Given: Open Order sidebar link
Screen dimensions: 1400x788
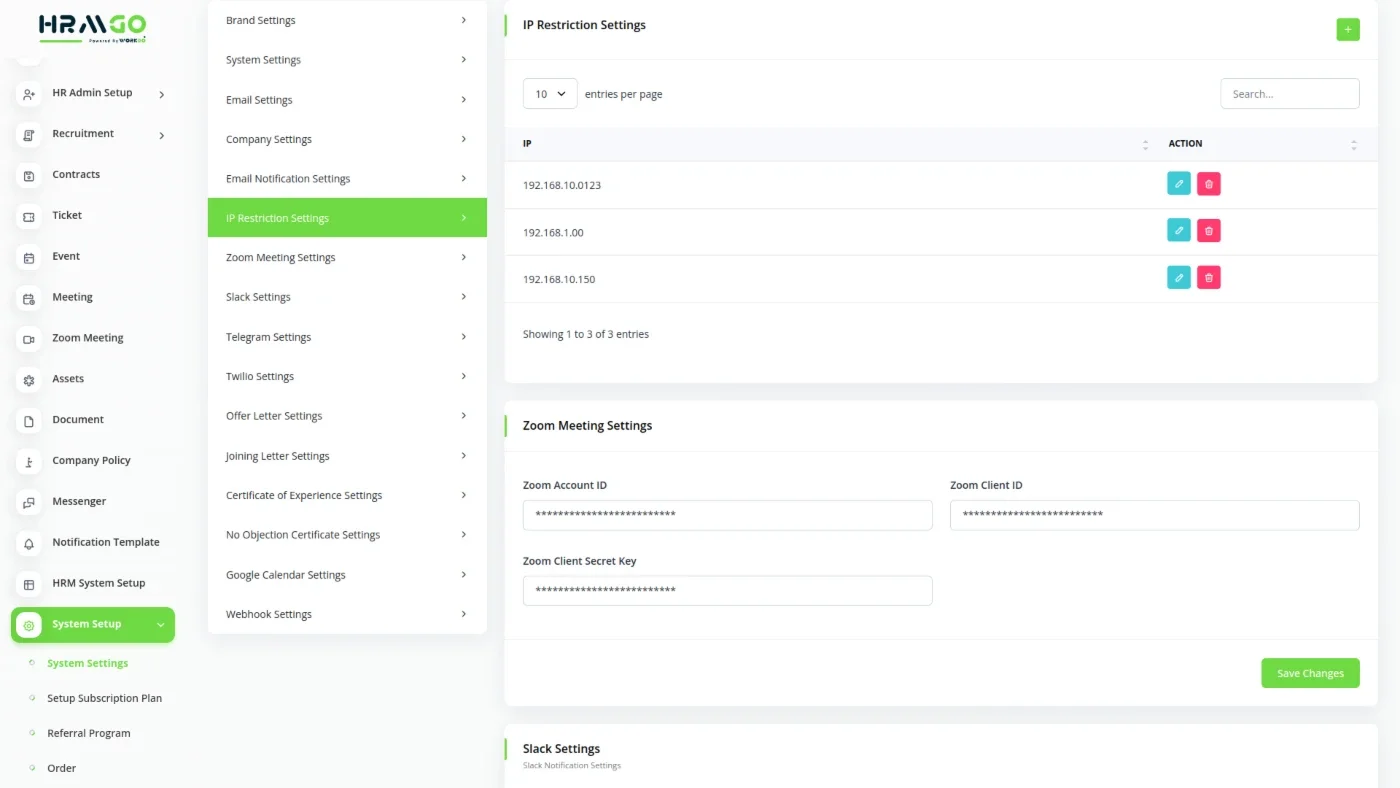Looking at the screenshot, I should (x=61, y=768).
